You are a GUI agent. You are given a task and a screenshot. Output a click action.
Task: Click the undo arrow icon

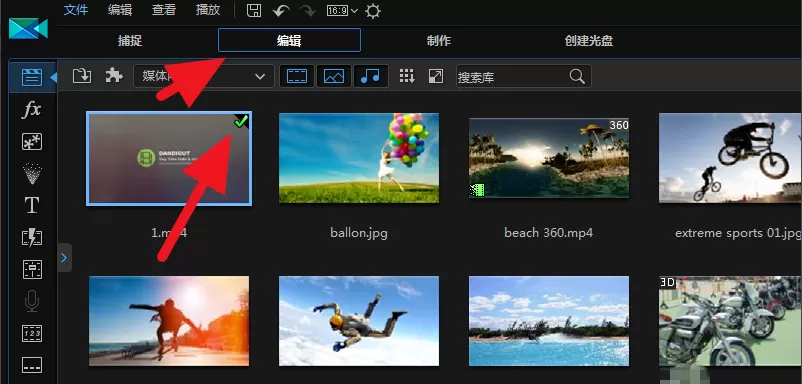pos(281,11)
